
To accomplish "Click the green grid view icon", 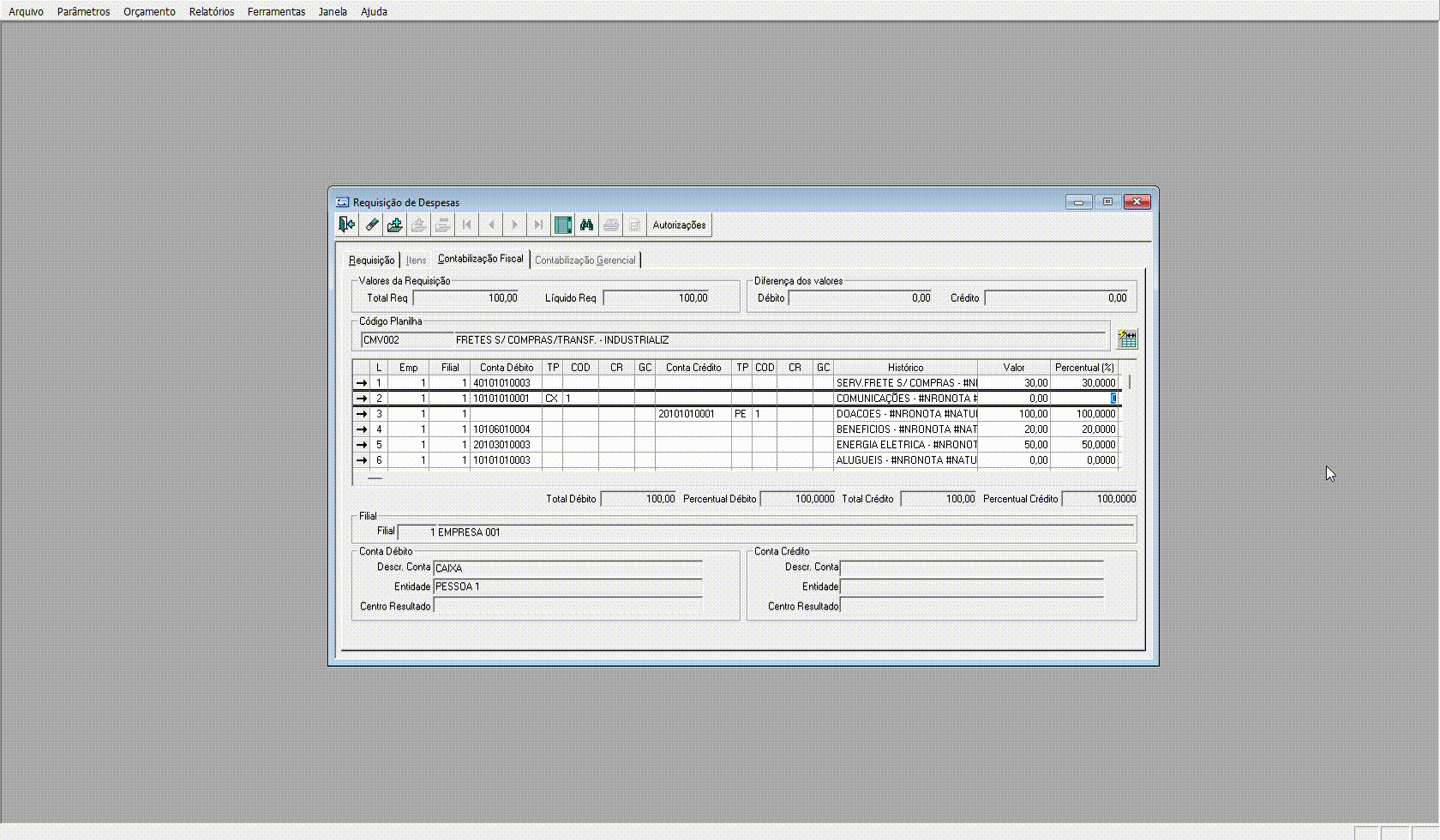I will click(563, 225).
